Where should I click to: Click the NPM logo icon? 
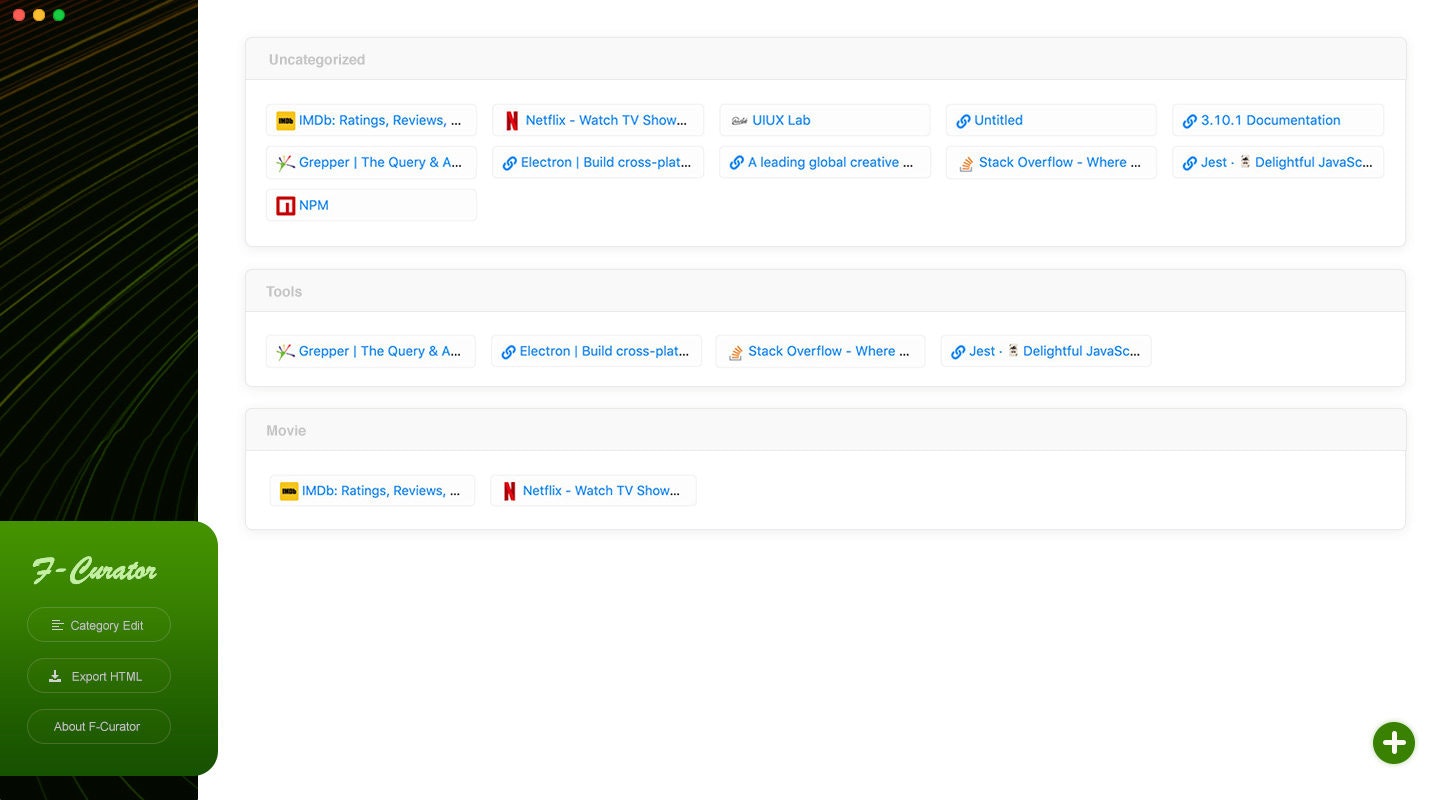pyautogui.click(x=285, y=205)
